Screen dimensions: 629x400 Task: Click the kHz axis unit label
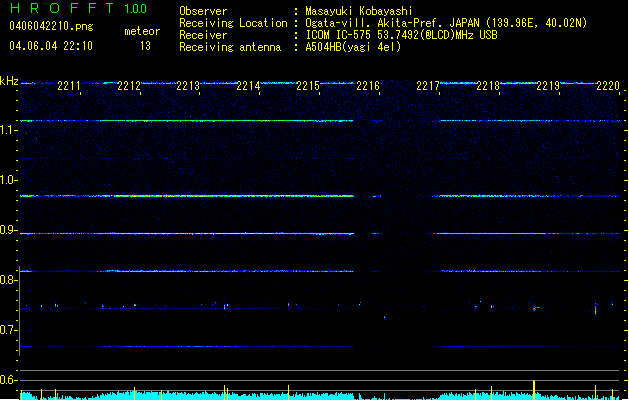coord(9,81)
